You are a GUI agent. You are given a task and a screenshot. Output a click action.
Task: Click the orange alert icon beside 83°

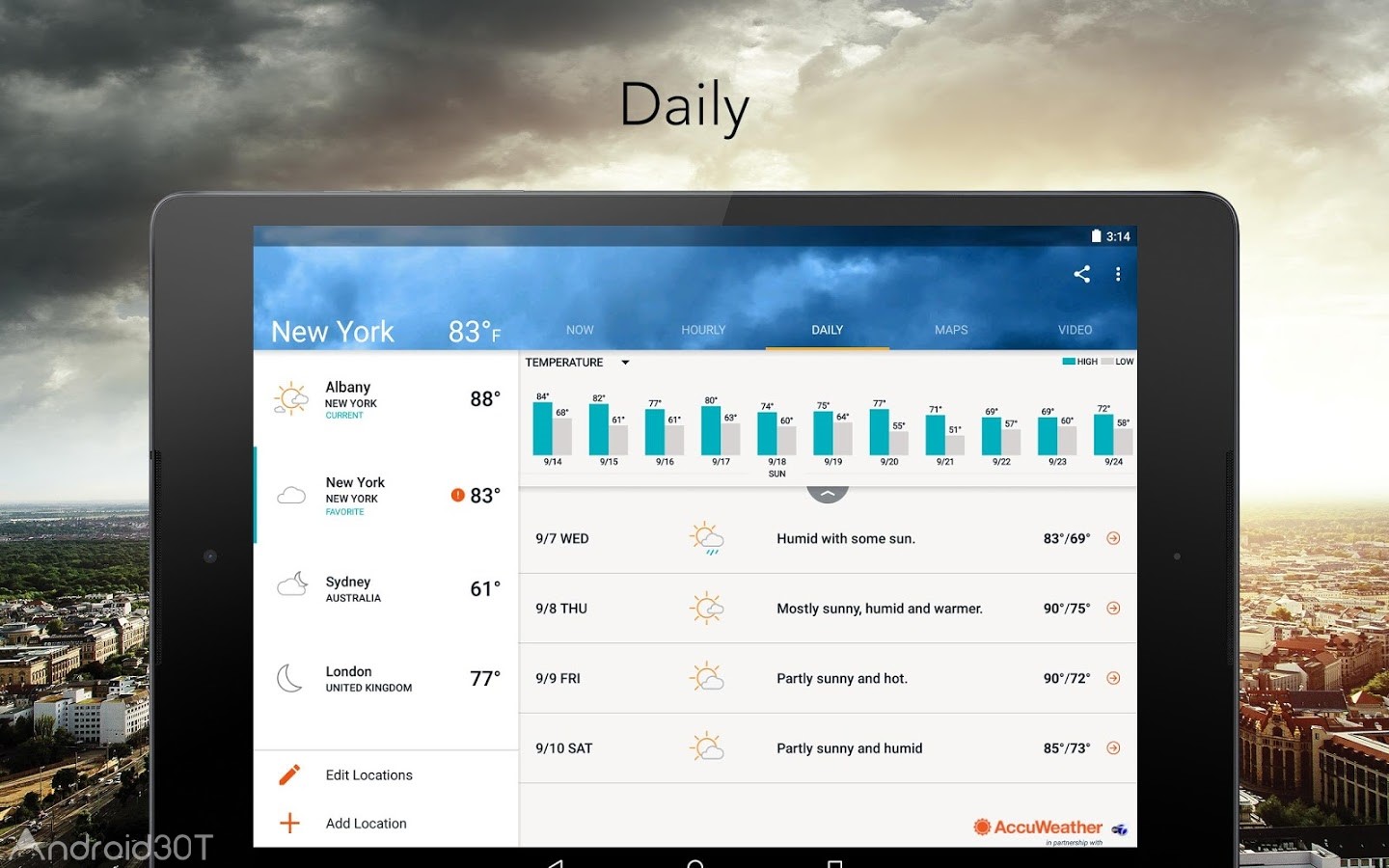(458, 495)
